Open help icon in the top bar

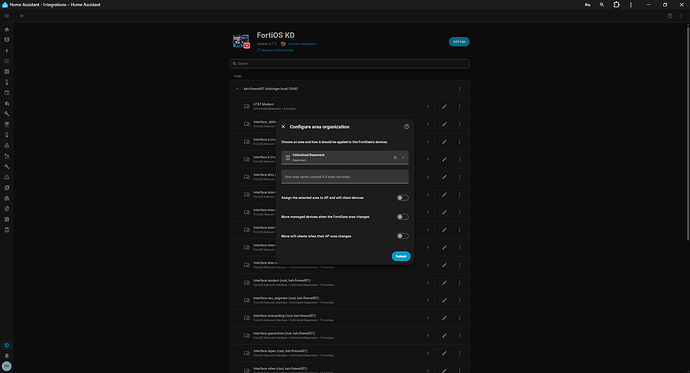(670, 16)
